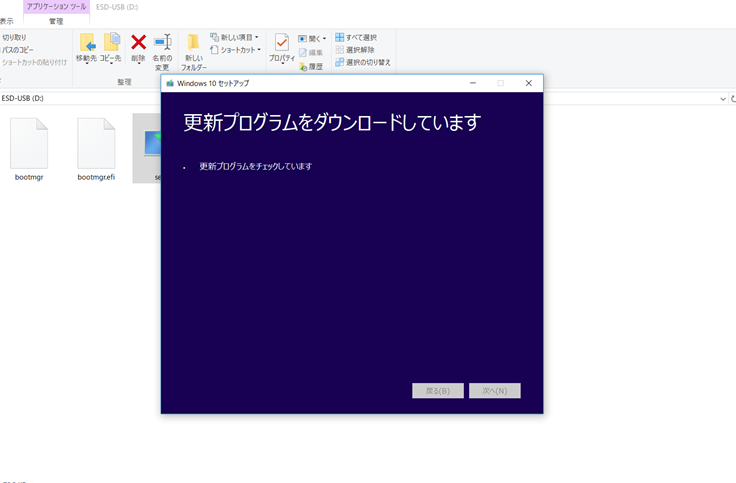Screen dimensions: 736x483
Task: Click the red Delete (削除) icon
Action: pyautogui.click(x=138, y=48)
